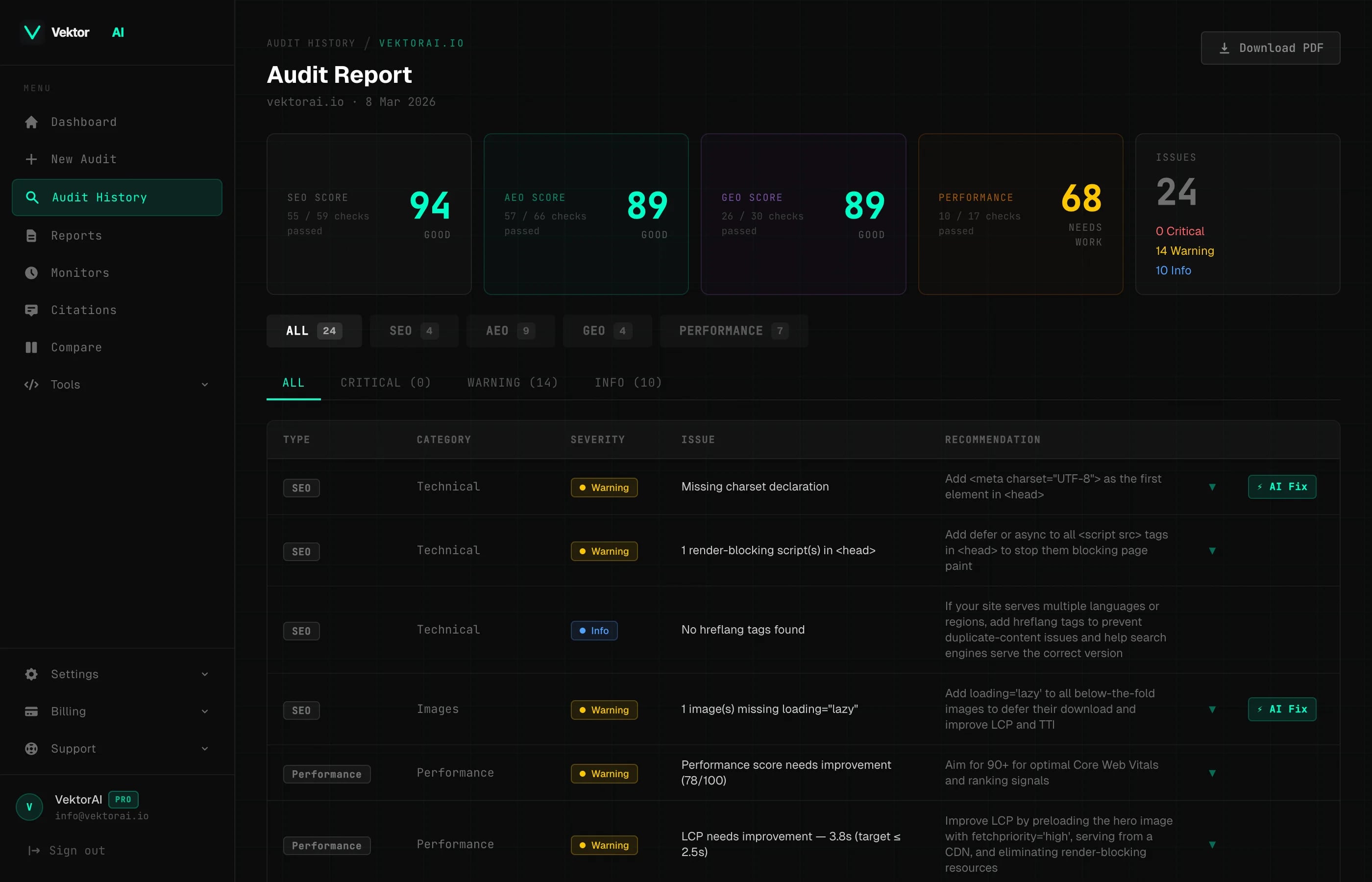Open the VEKTORAI.IO breadcrumb link

(421, 42)
